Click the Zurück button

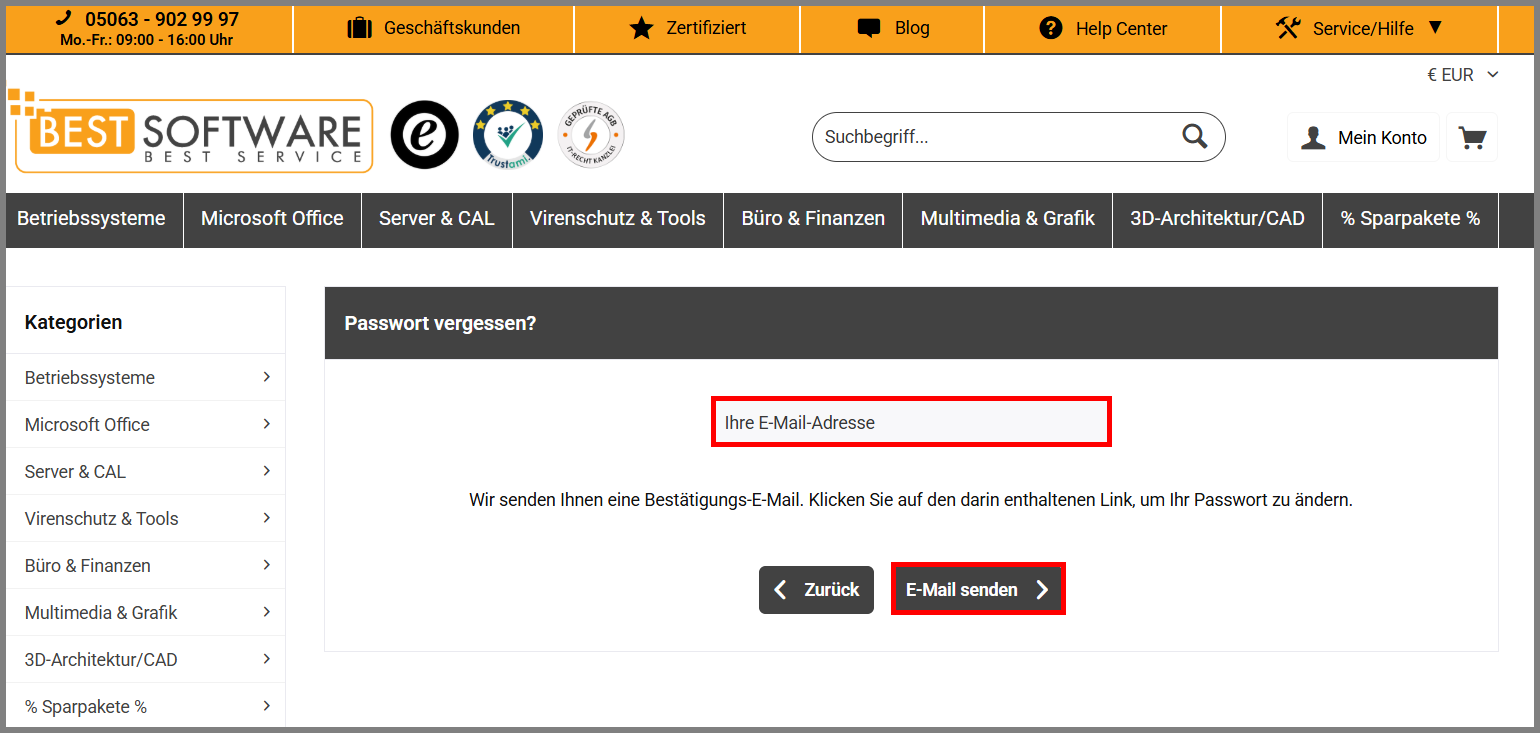(816, 590)
